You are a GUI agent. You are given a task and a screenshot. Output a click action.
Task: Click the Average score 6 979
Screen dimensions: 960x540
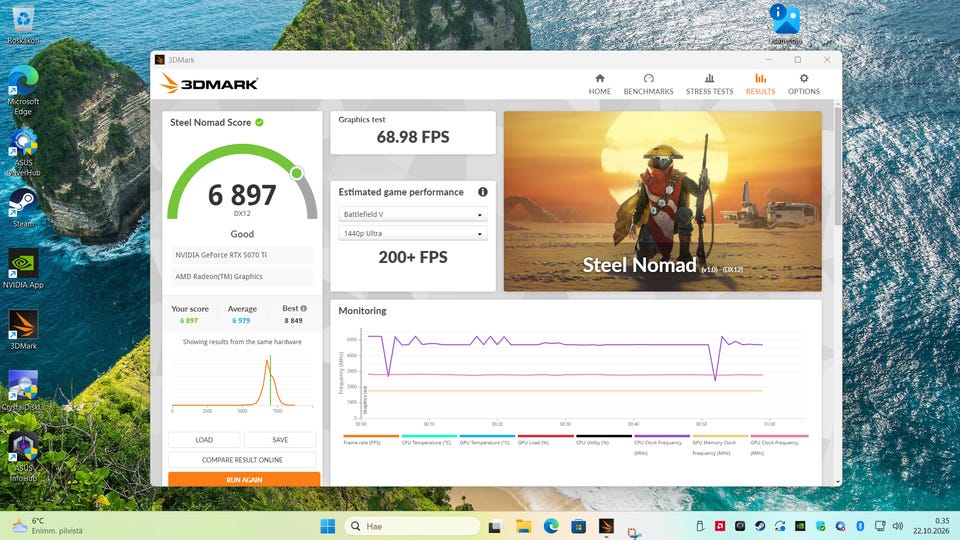(241, 321)
